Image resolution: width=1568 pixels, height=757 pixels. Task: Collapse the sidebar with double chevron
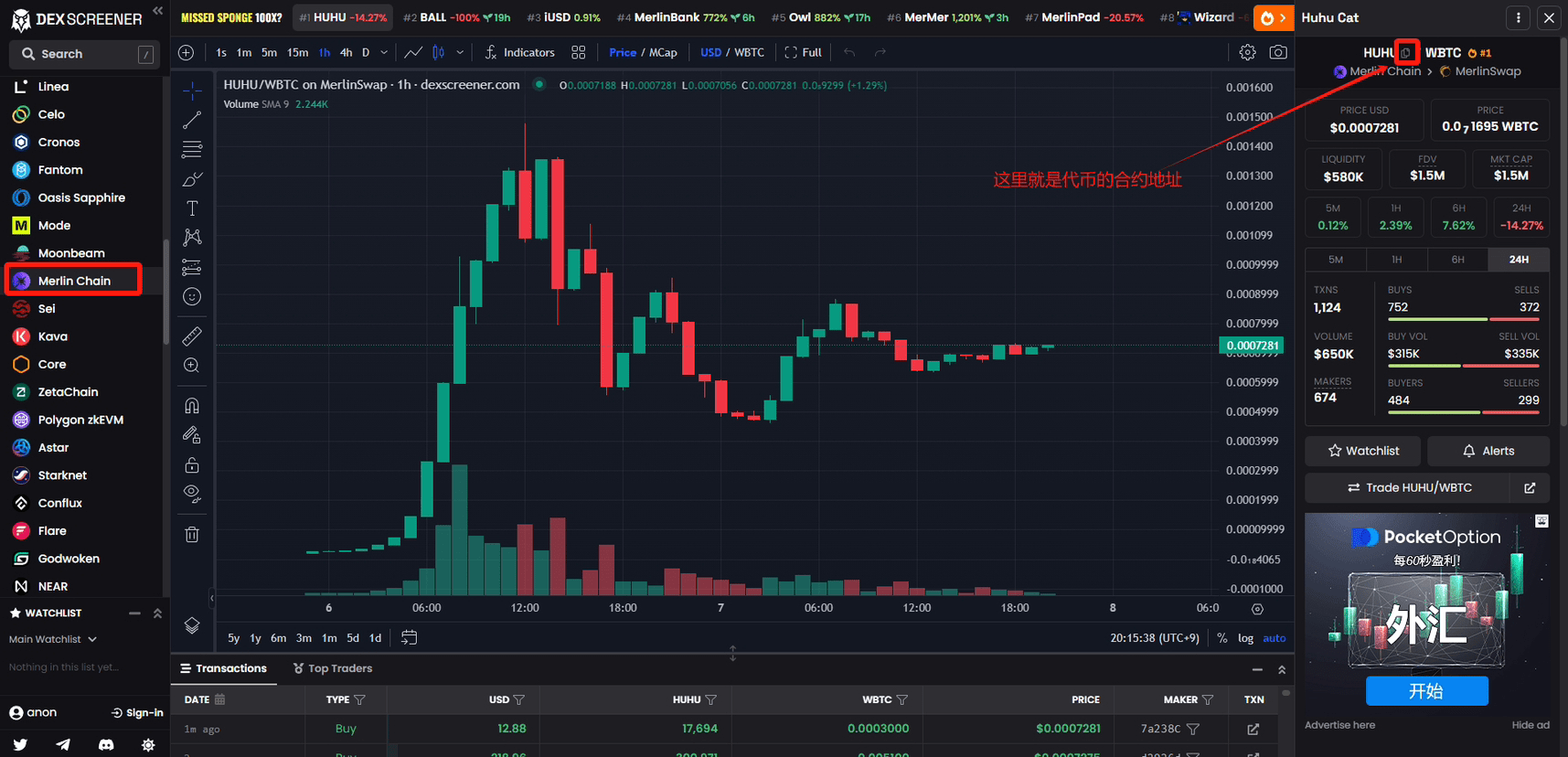click(x=157, y=11)
